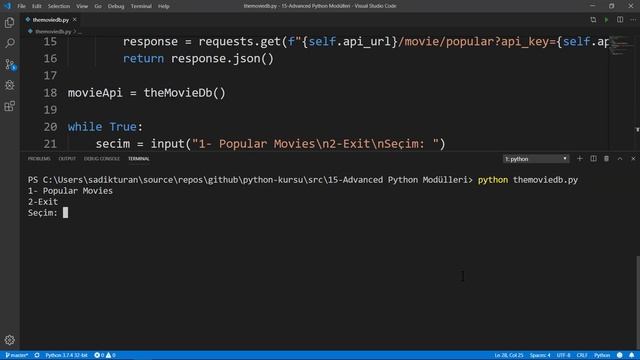
Task: Open the Source Control view
Action: pos(9,64)
